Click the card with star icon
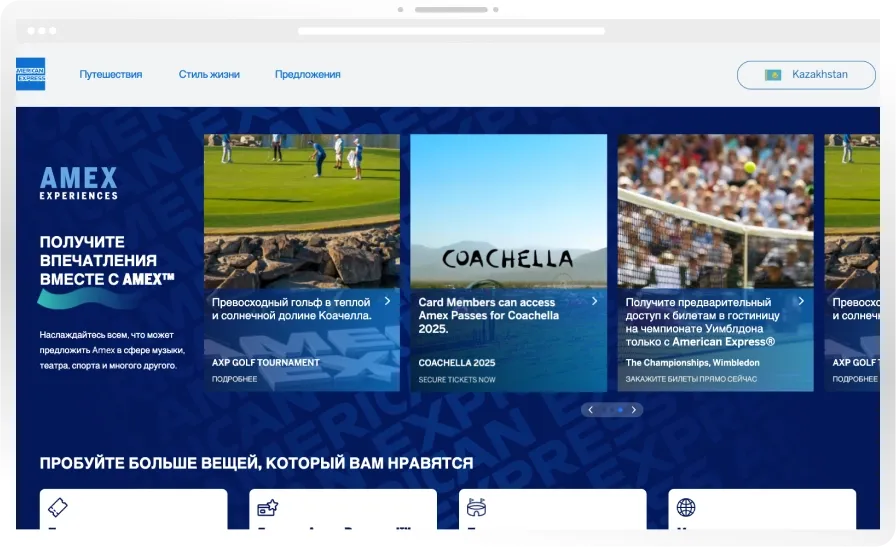Viewport: 896px width, 547px height. (x=343, y=509)
